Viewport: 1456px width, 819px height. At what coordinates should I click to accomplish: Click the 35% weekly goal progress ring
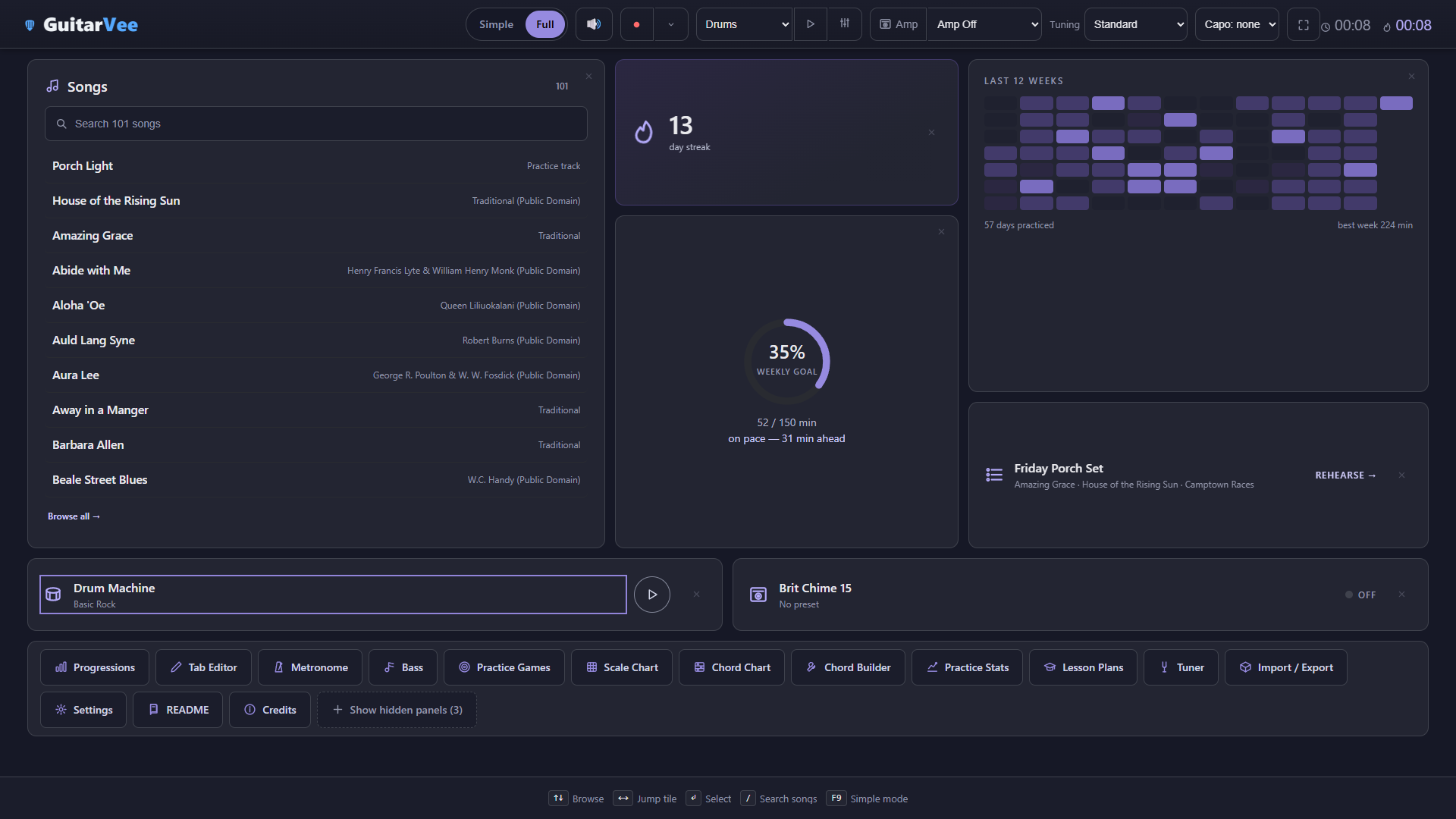coord(787,361)
